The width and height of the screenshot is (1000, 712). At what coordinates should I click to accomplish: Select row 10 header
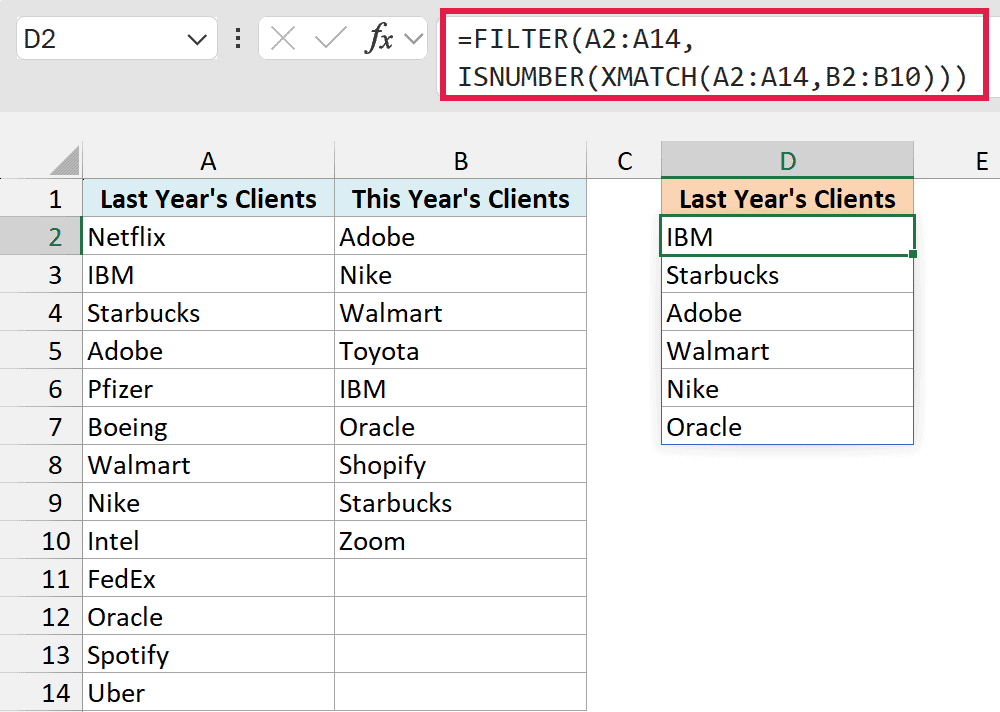pyautogui.click(x=41, y=540)
